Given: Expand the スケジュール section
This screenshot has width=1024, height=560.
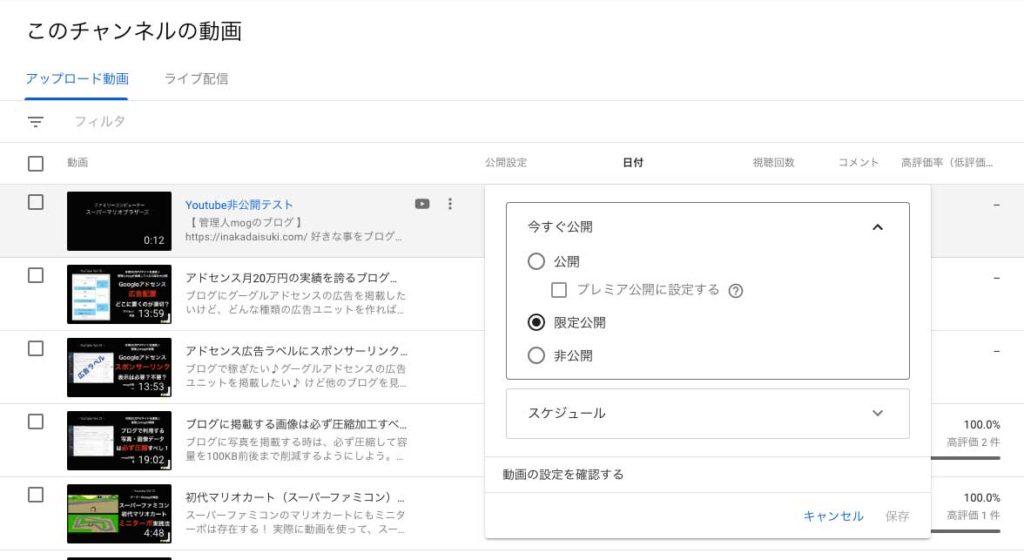Looking at the screenshot, I should [877, 413].
